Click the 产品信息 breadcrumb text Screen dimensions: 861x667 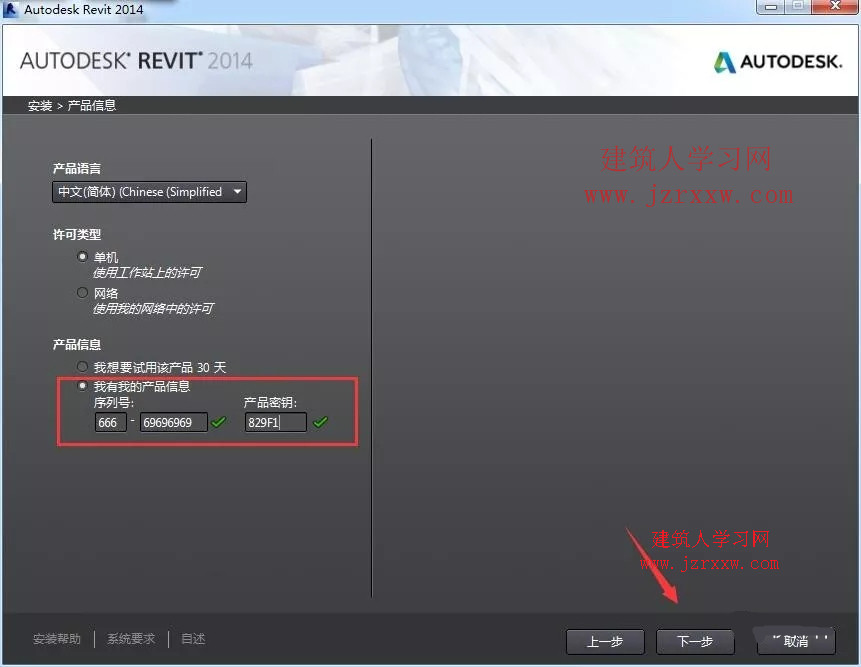(92, 105)
